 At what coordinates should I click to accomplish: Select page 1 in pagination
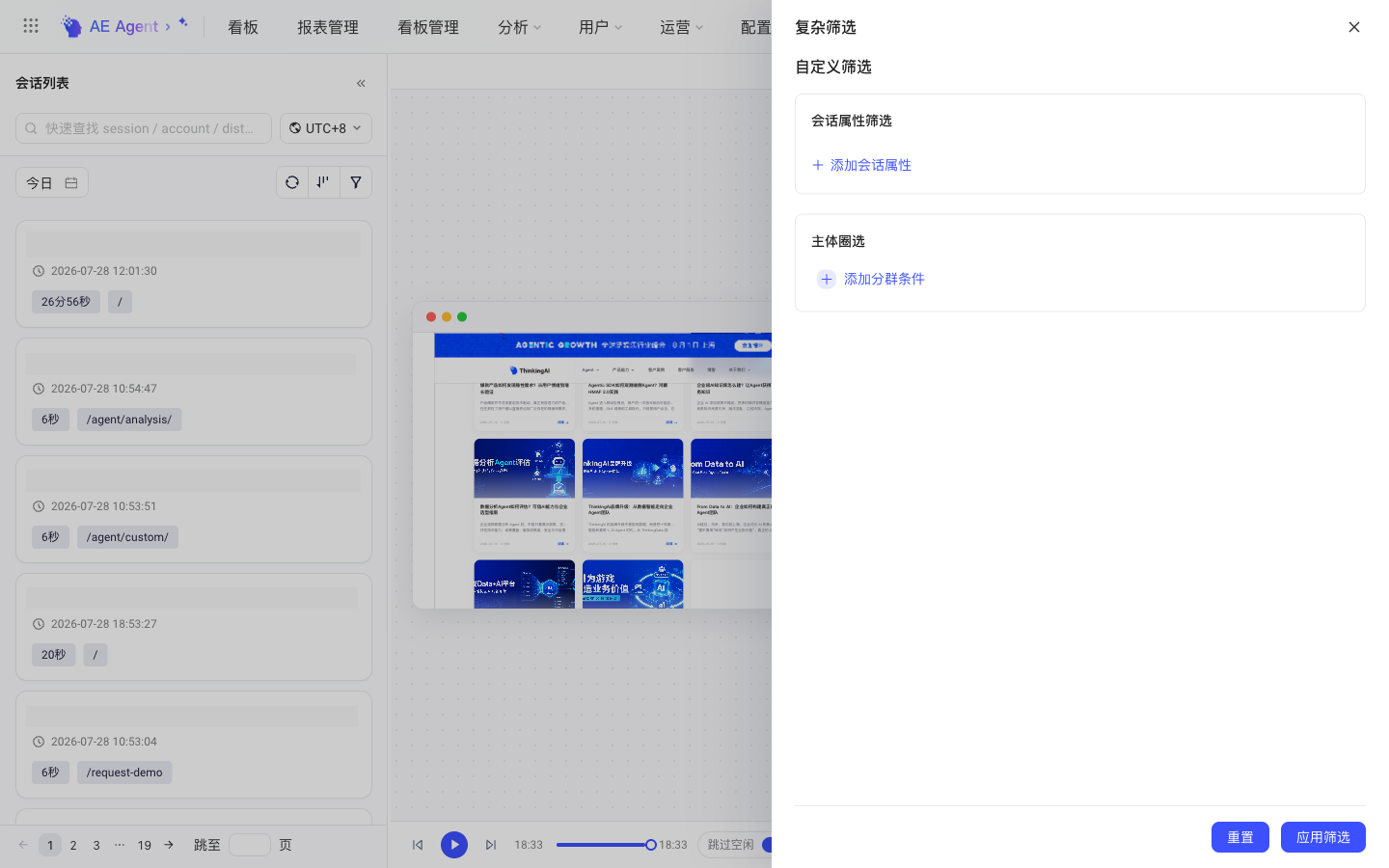50,845
